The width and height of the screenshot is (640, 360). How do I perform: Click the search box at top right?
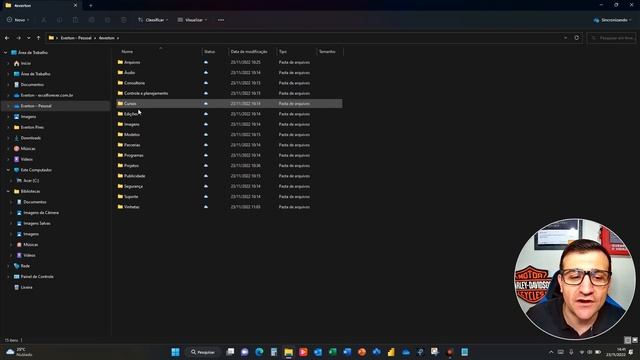click(611, 38)
